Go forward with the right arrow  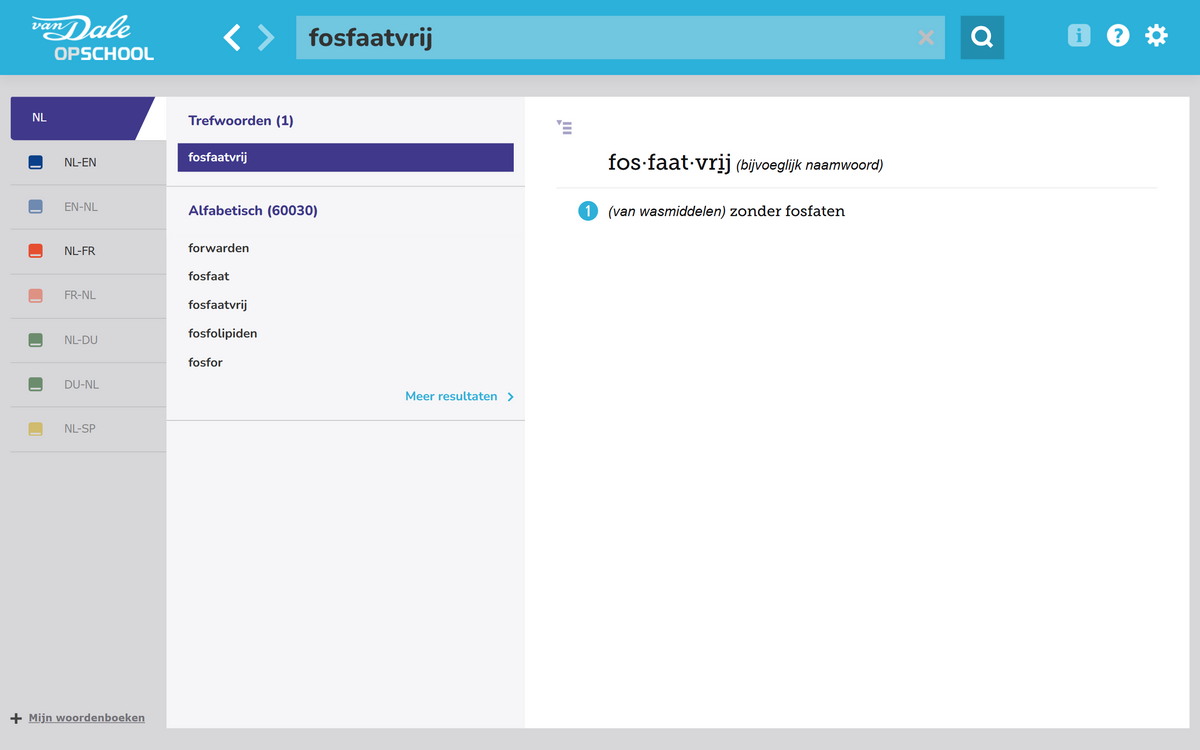pyautogui.click(x=266, y=38)
